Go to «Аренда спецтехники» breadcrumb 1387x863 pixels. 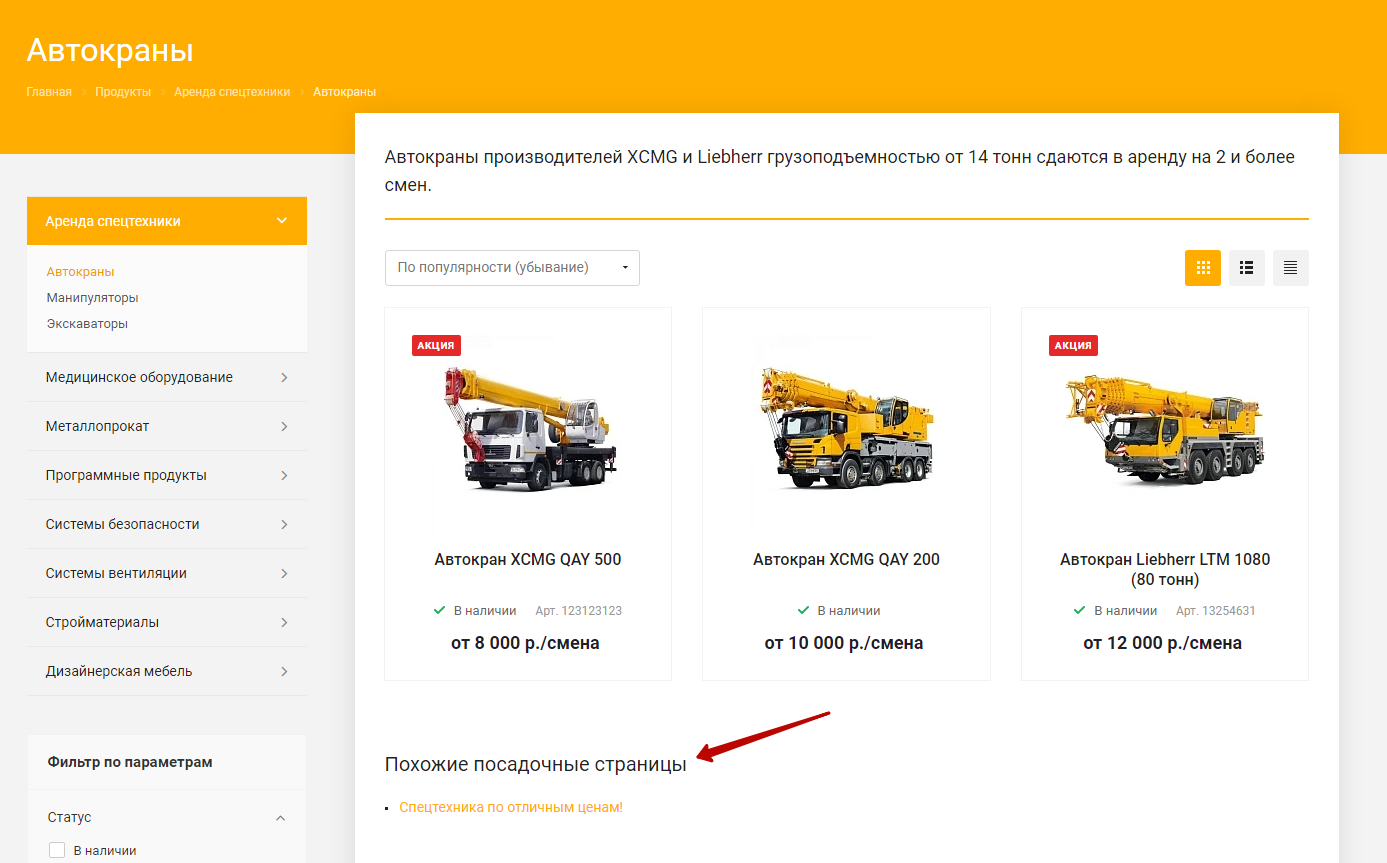point(232,92)
